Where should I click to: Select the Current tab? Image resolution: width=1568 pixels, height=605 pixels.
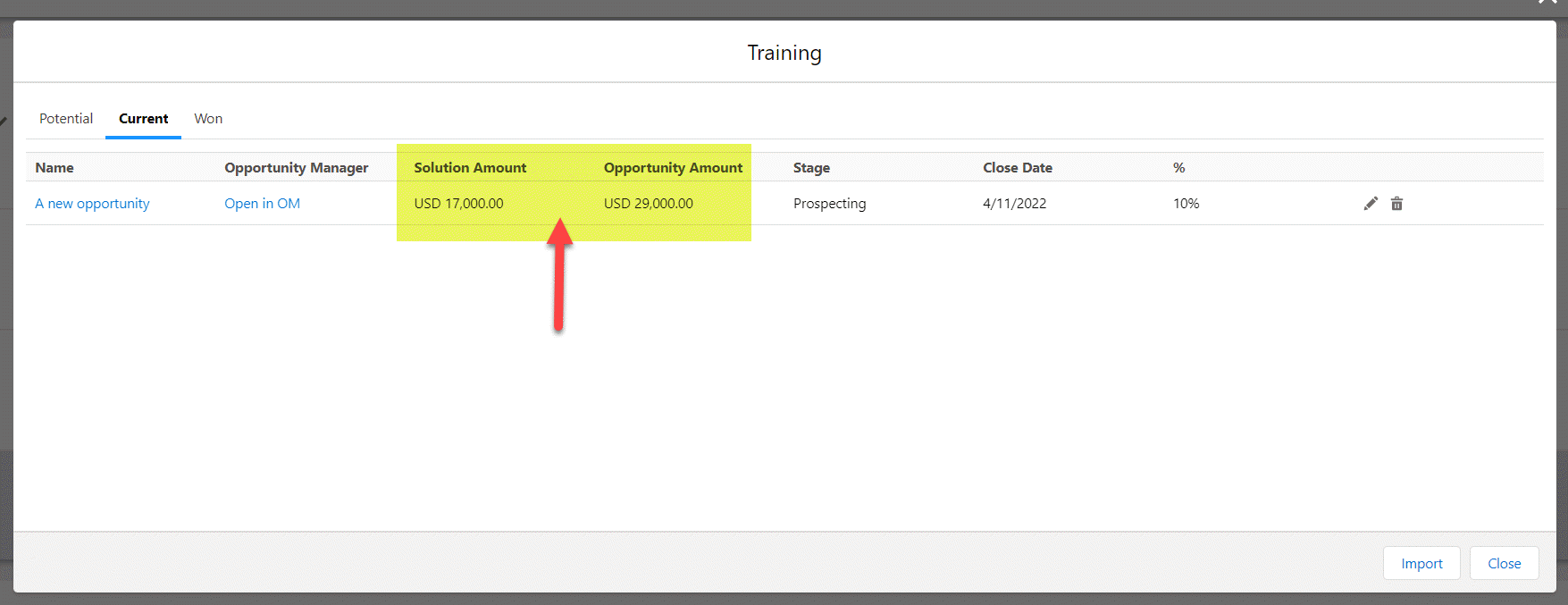pyautogui.click(x=143, y=119)
